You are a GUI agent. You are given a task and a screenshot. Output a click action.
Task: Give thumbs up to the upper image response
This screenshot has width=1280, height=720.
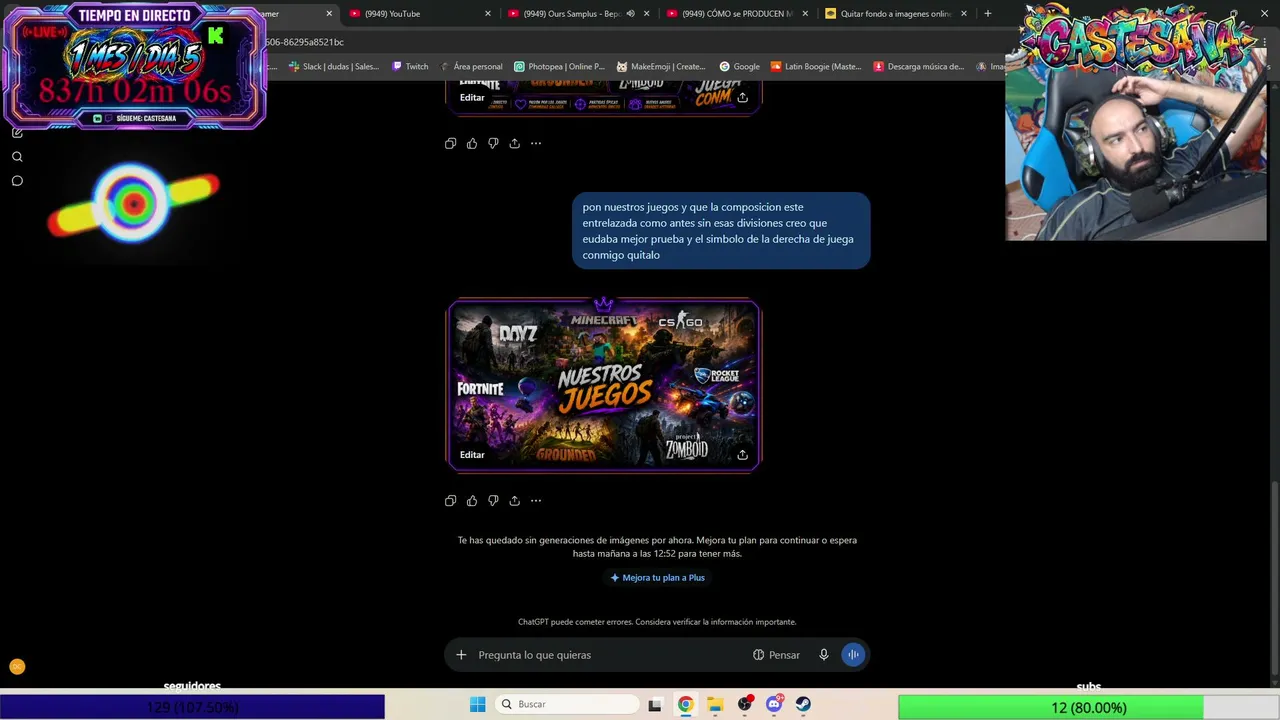pos(472,143)
